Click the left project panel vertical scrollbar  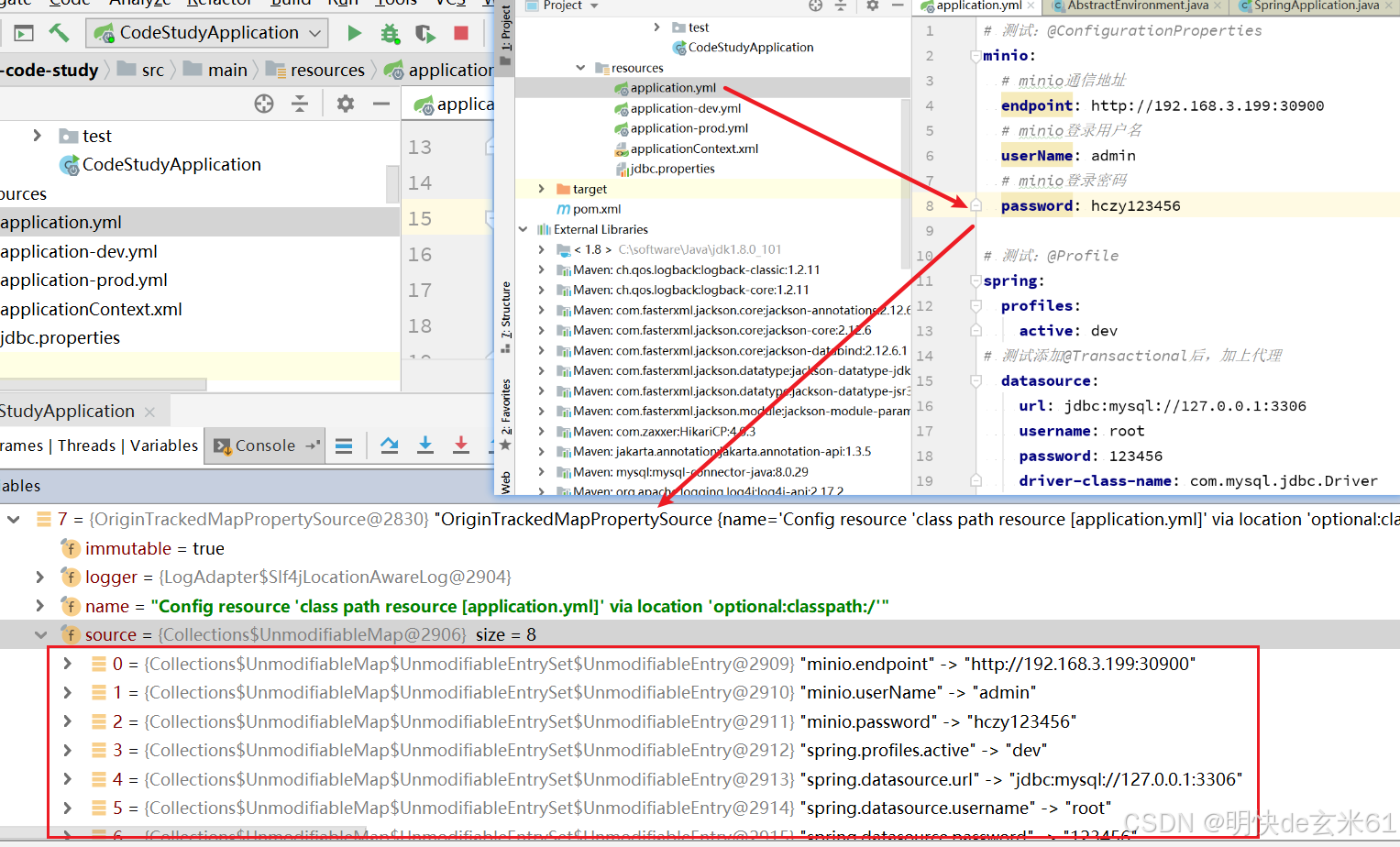(x=392, y=183)
